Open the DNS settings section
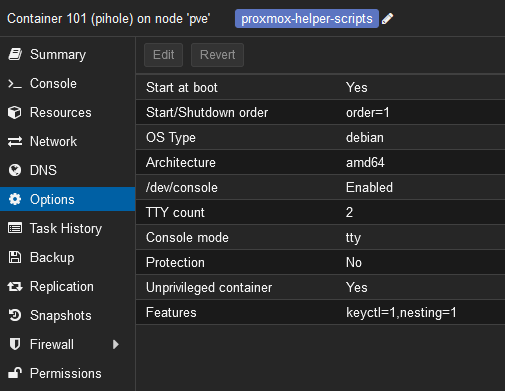The width and height of the screenshot is (505, 391). tap(67, 170)
